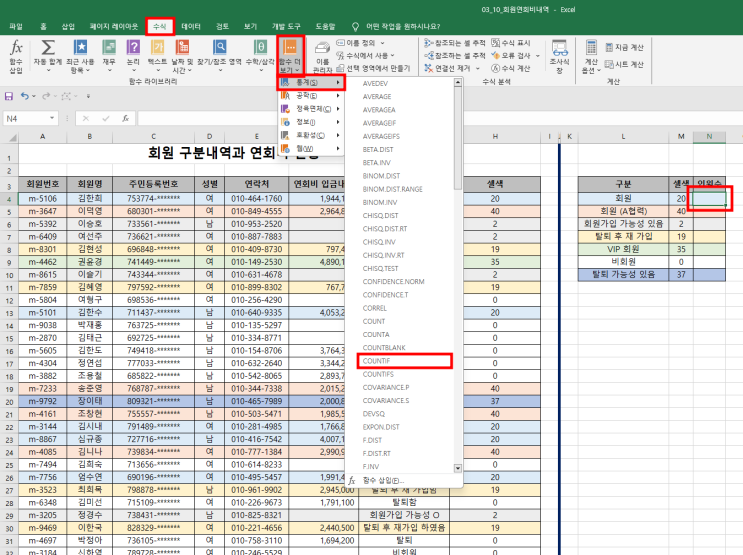Toggle 수식 표시 in 수식 분석
The height and width of the screenshot is (555, 743).
pyautogui.click(x=511, y=43)
